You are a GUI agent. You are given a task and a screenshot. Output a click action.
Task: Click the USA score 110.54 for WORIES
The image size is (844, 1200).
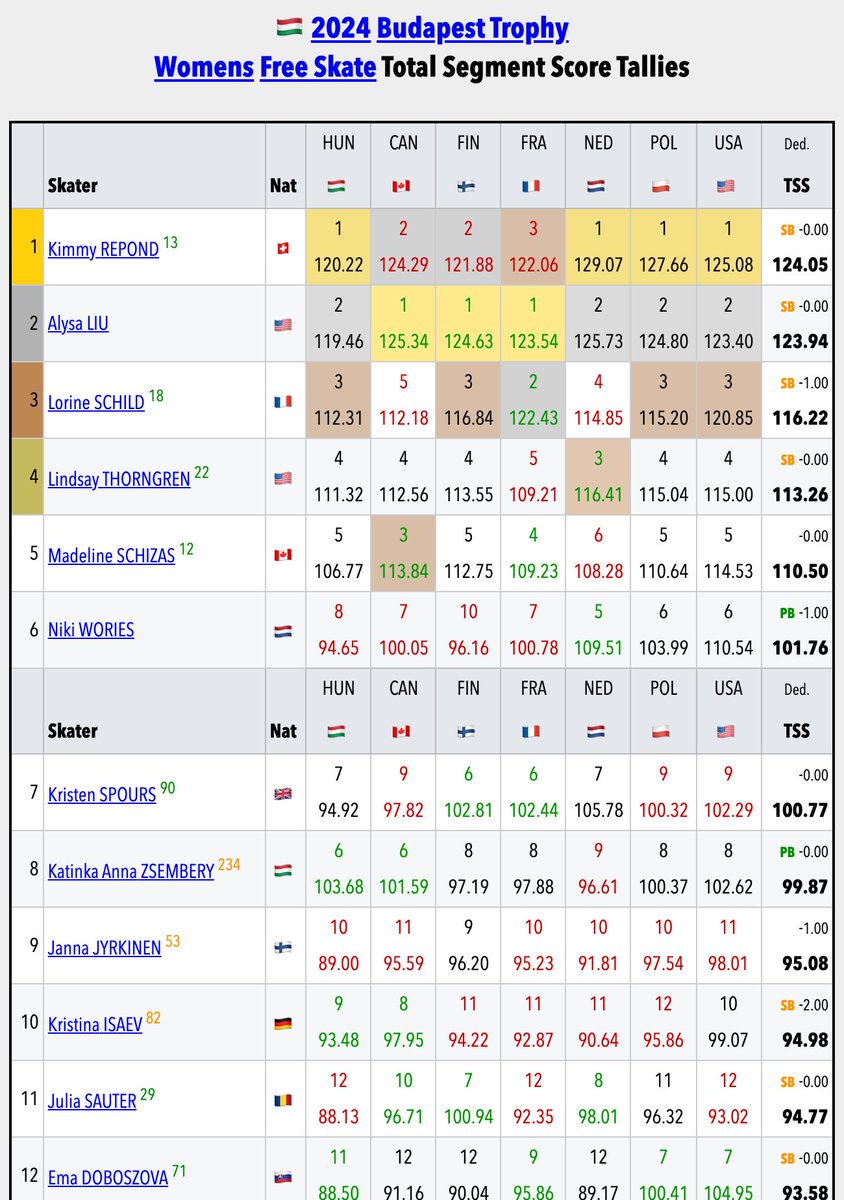pyautogui.click(x=728, y=647)
